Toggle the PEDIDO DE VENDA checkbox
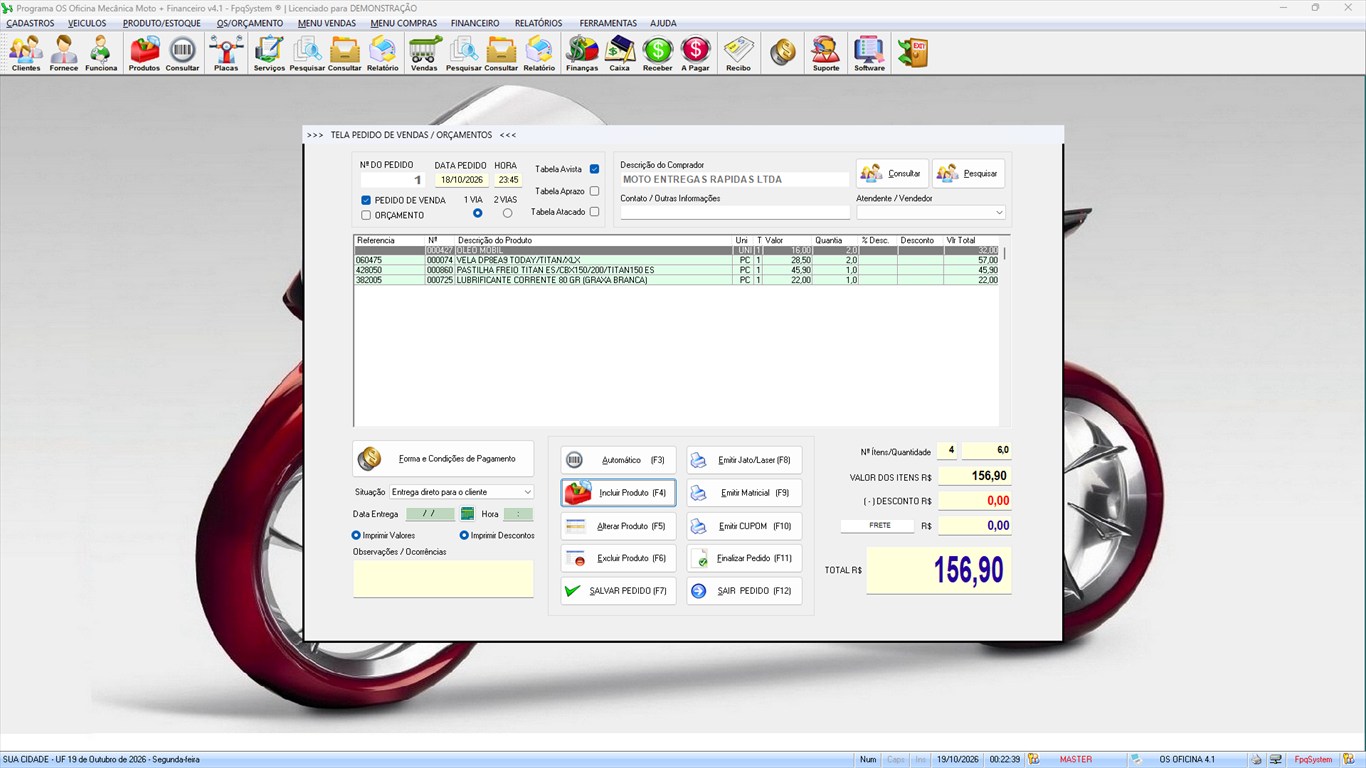Viewport: 1366px width, 768px height. (366, 200)
